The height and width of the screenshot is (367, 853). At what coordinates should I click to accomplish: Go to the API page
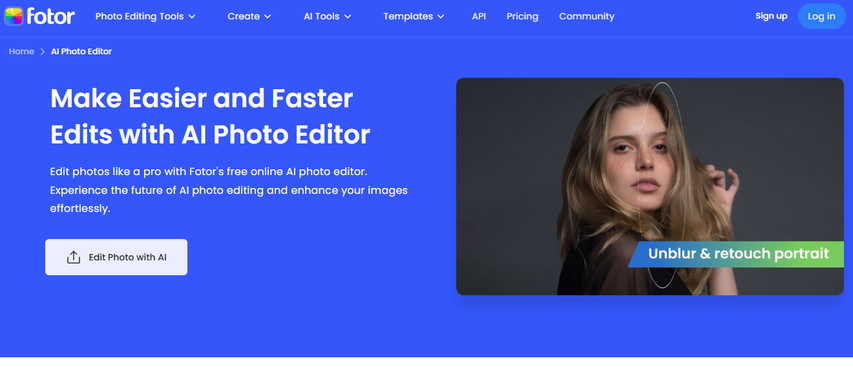click(x=479, y=16)
